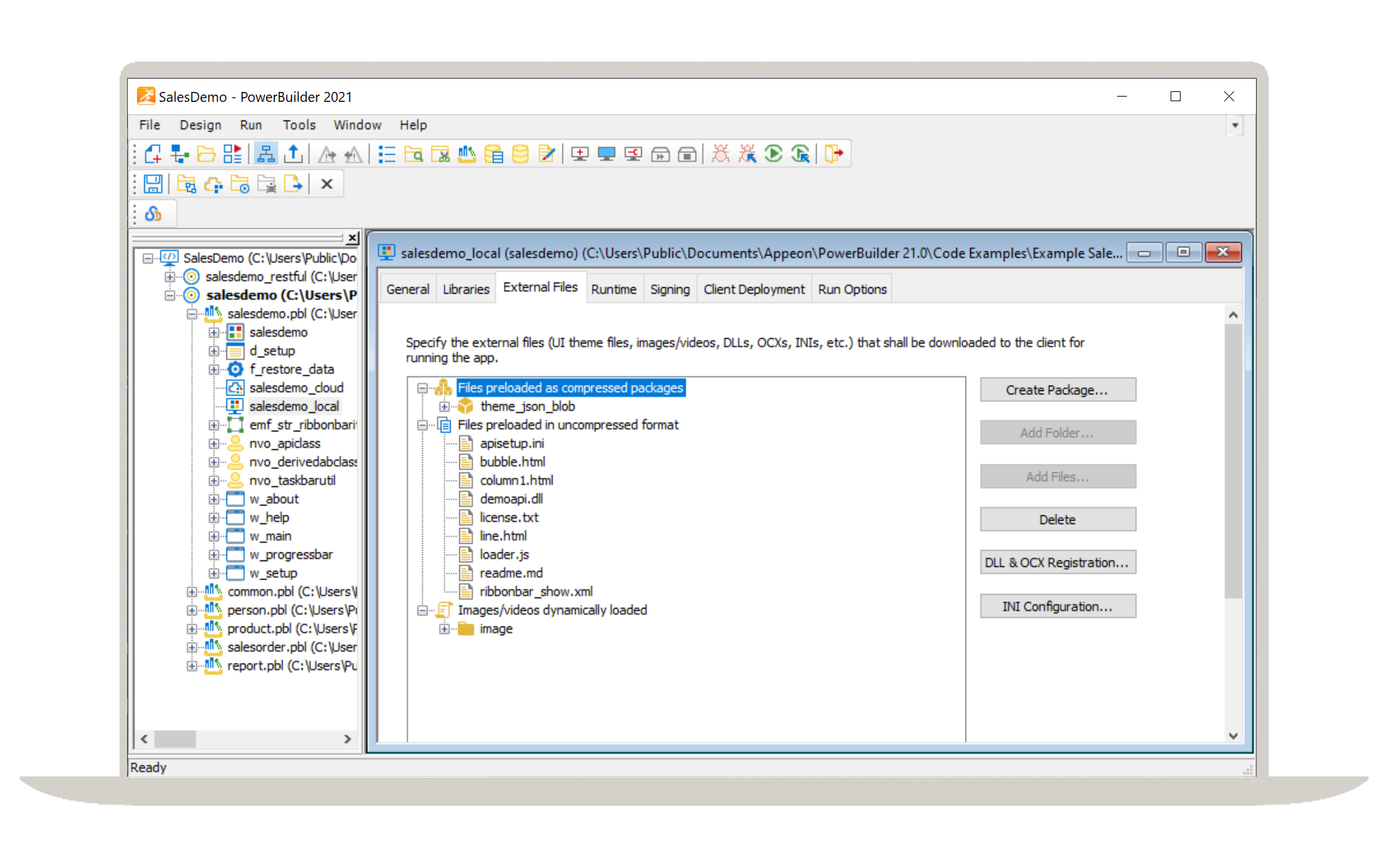Open the File menu
Image resolution: width=1389 pixels, height=868 pixels.
click(150, 125)
